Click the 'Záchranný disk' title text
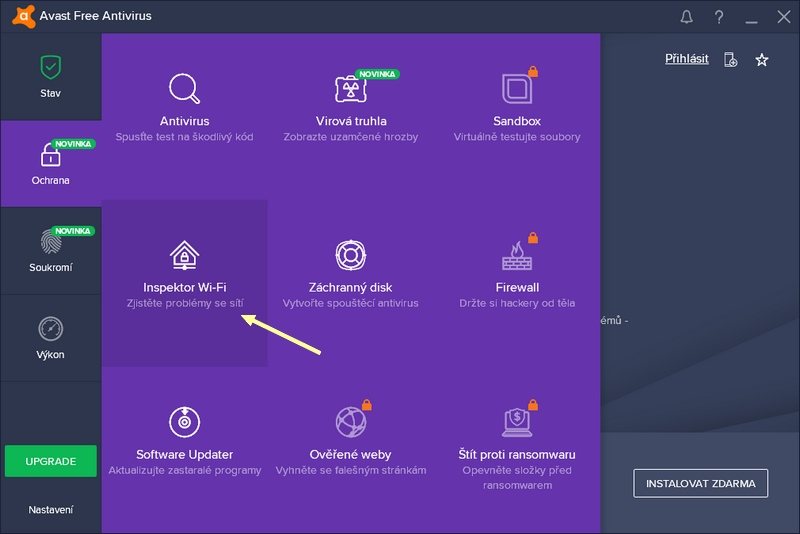This screenshot has width=800, height=534. pos(351,288)
